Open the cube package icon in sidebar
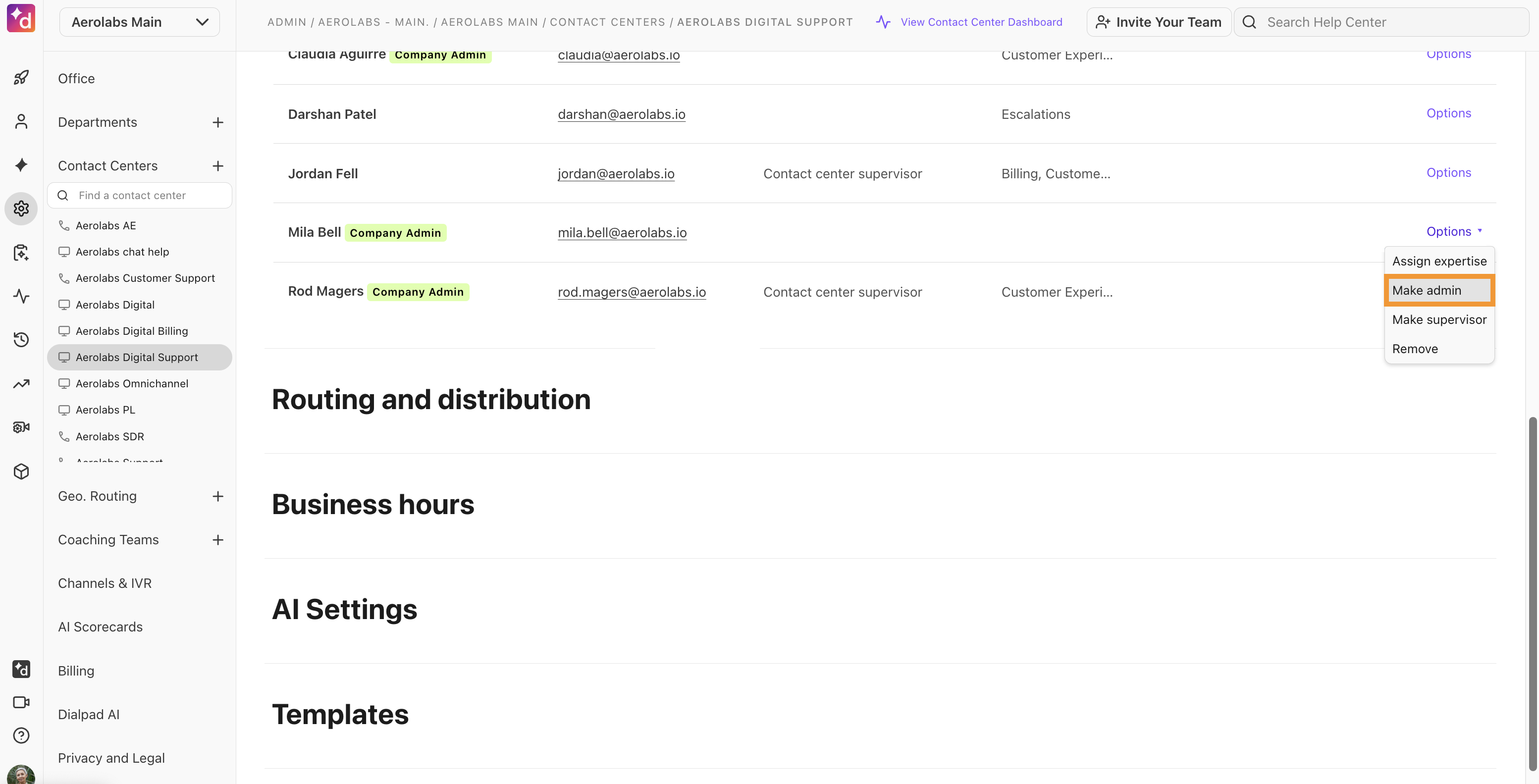The width and height of the screenshot is (1539, 784). tap(21, 471)
